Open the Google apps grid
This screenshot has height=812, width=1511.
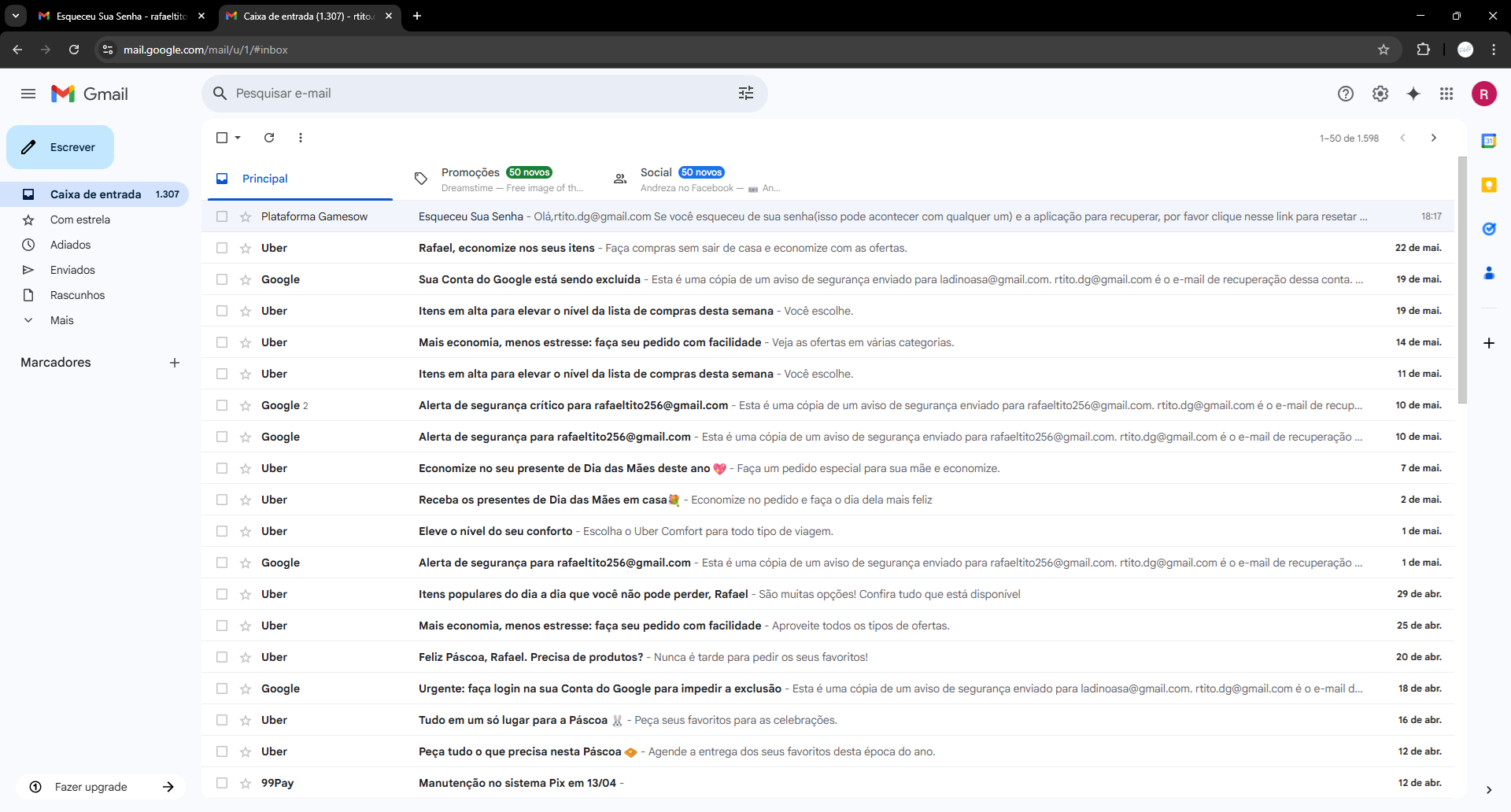pos(1446,94)
